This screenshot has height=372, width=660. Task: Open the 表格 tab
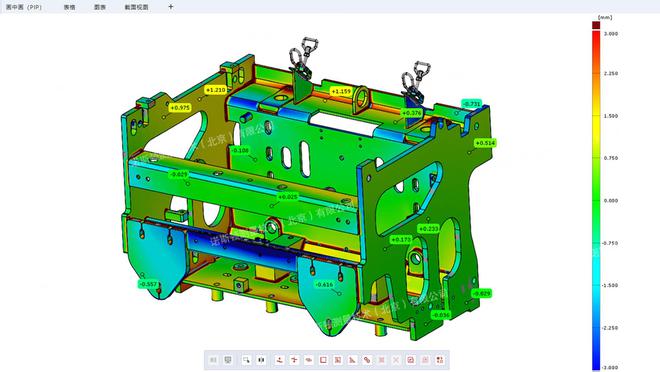point(69,7)
